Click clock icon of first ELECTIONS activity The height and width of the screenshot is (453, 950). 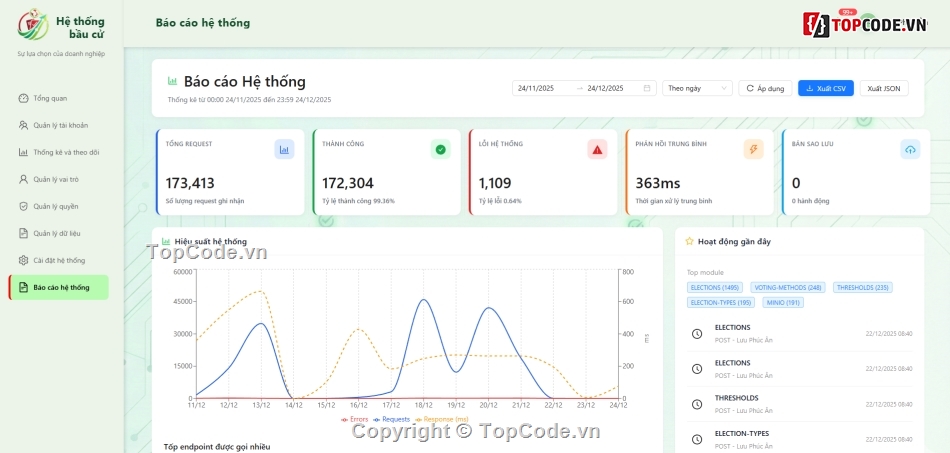pyautogui.click(x=697, y=334)
